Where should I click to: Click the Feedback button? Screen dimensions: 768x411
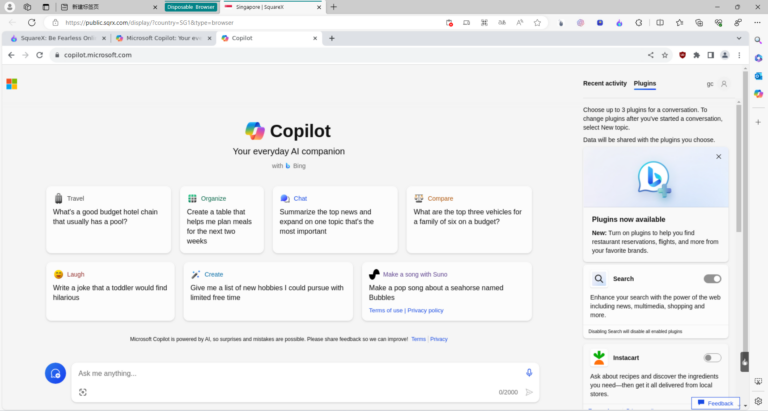click(x=715, y=403)
